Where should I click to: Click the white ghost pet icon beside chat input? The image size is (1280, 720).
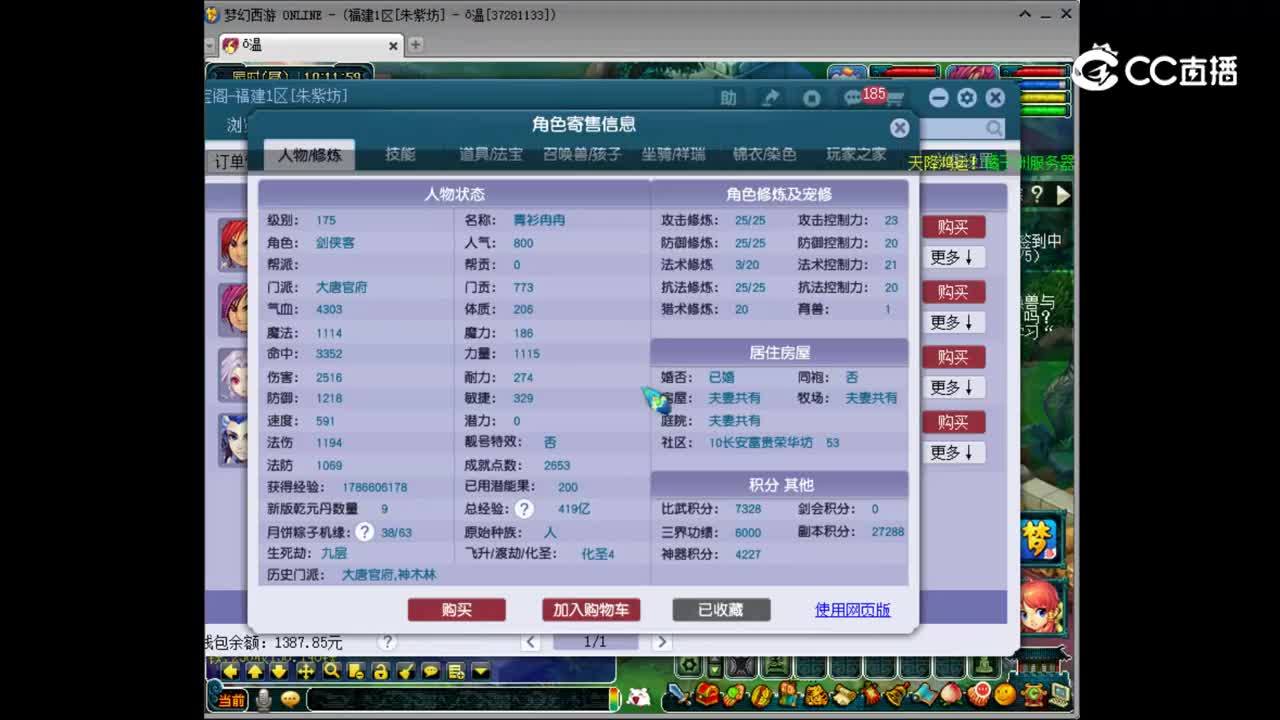pos(638,697)
